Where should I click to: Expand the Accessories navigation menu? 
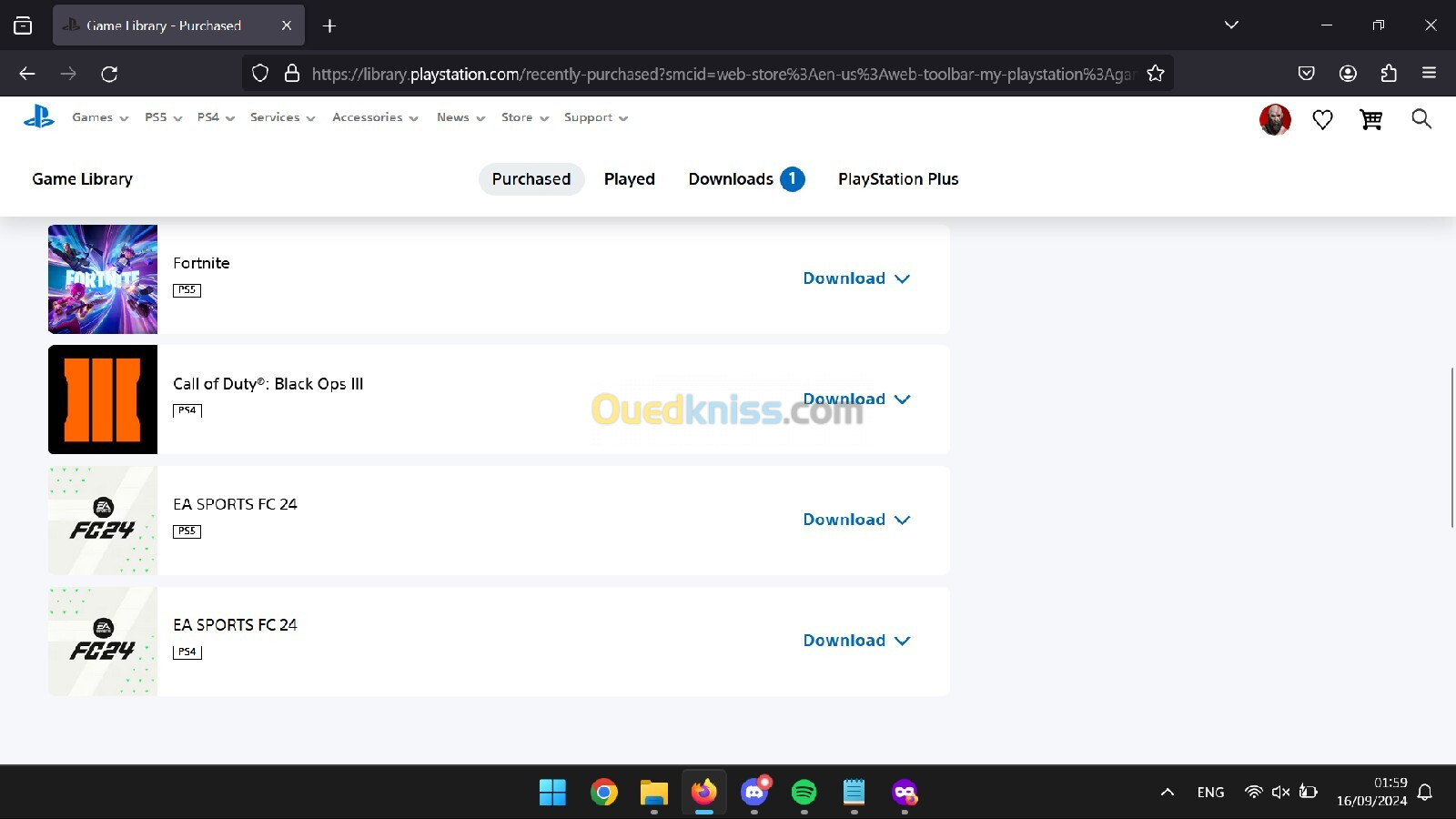click(x=375, y=117)
